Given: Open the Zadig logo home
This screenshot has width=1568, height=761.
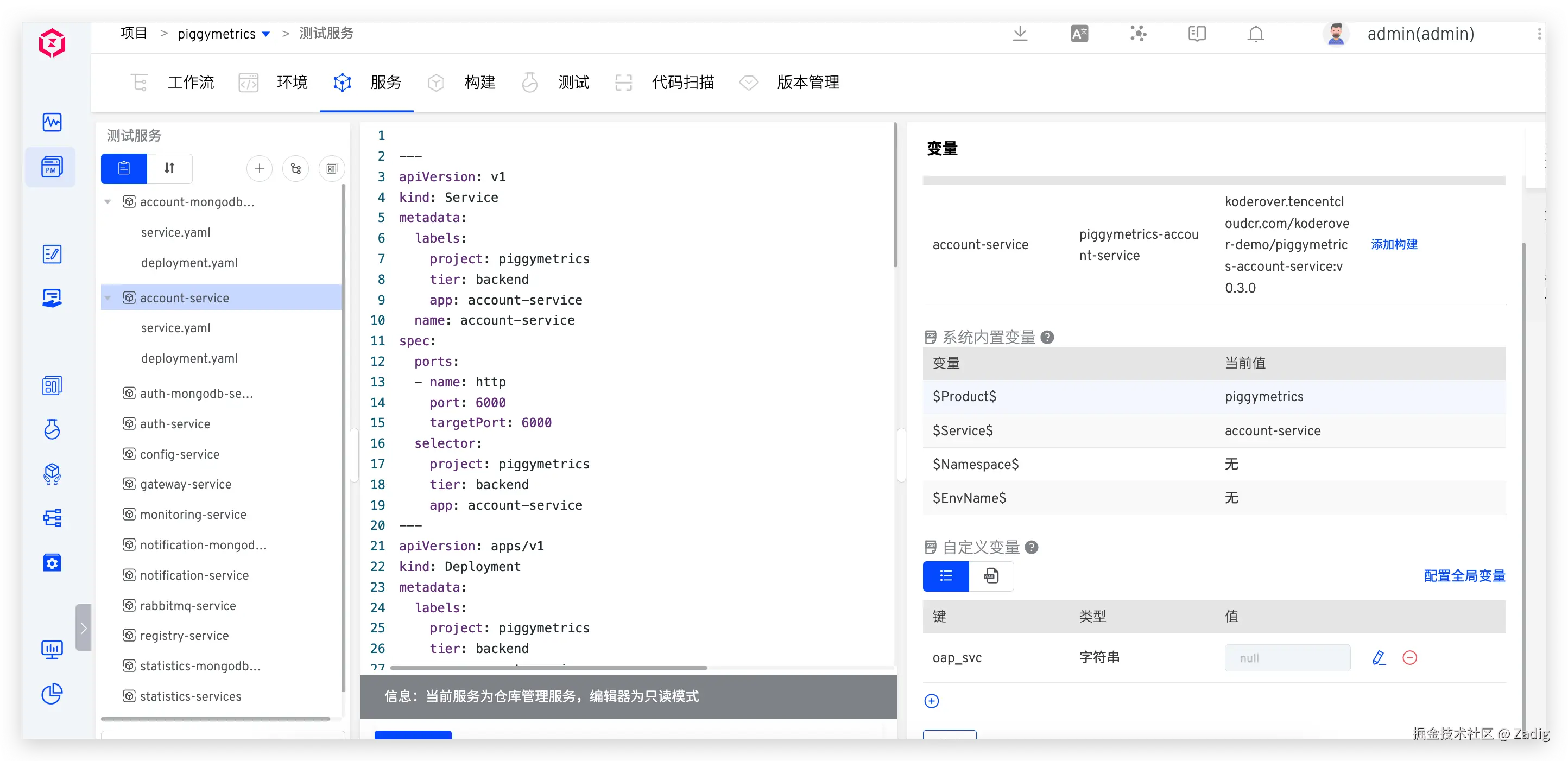Looking at the screenshot, I should [52, 43].
